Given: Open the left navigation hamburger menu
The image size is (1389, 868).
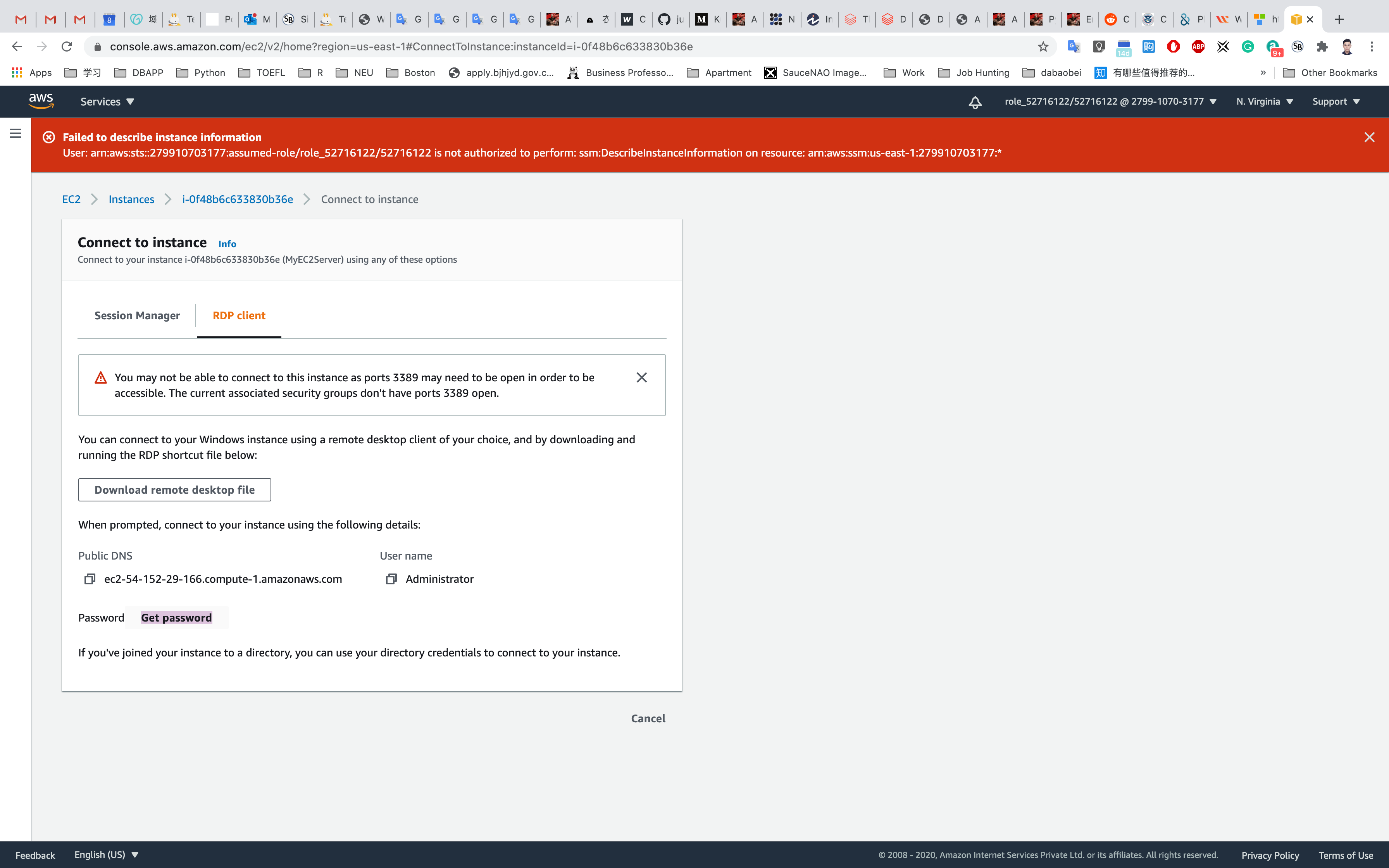Looking at the screenshot, I should pos(16,133).
